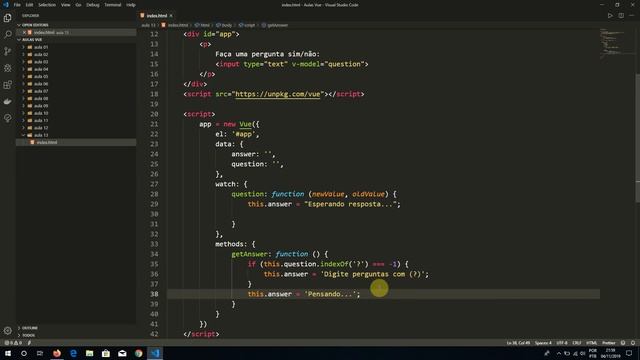This screenshot has height=360, width=640.
Task: Open the Terminal menu
Action: [113, 5]
